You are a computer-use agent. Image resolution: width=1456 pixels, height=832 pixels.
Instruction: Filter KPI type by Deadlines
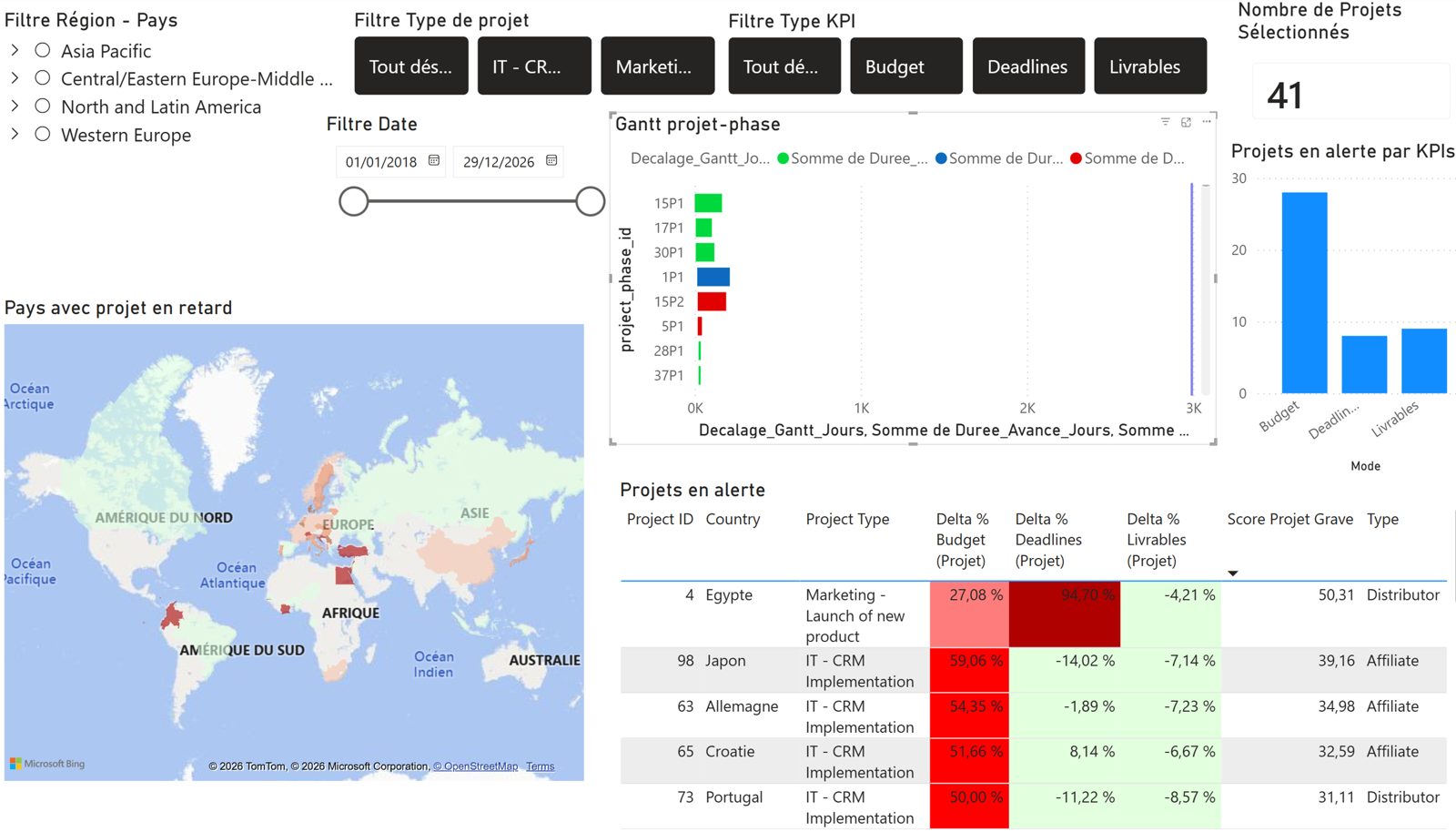tap(1029, 66)
